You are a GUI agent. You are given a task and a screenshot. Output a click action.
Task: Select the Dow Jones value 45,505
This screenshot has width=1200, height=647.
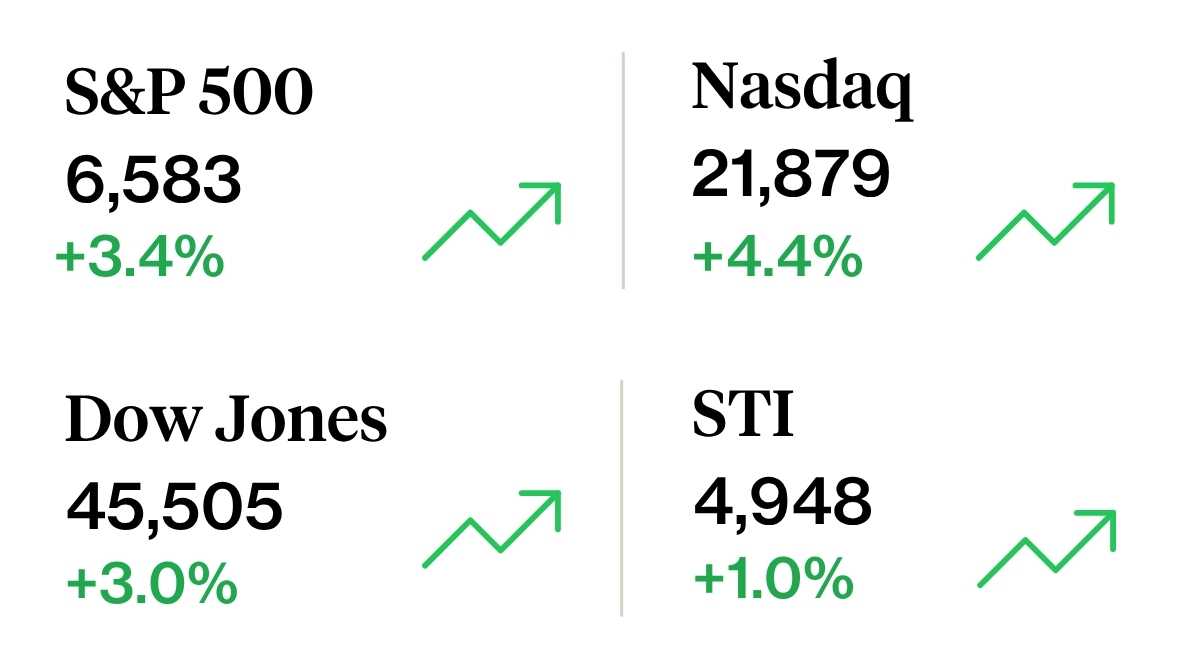[175, 506]
